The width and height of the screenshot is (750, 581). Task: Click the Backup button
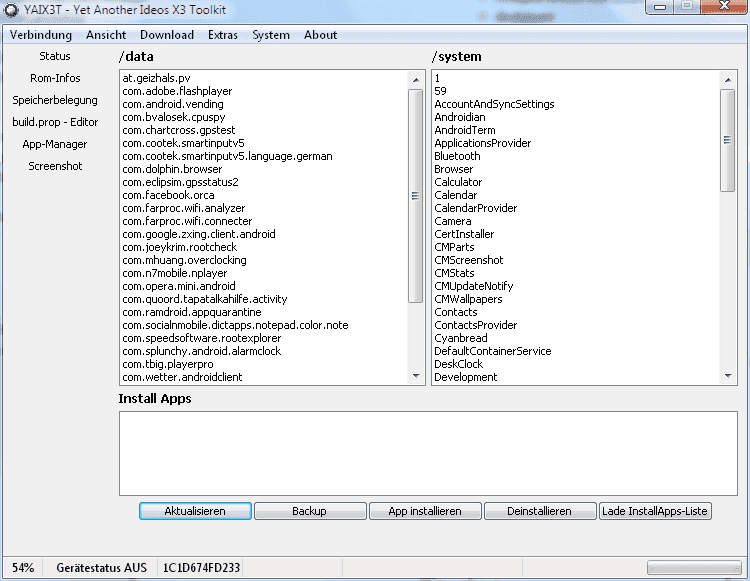tap(310, 511)
